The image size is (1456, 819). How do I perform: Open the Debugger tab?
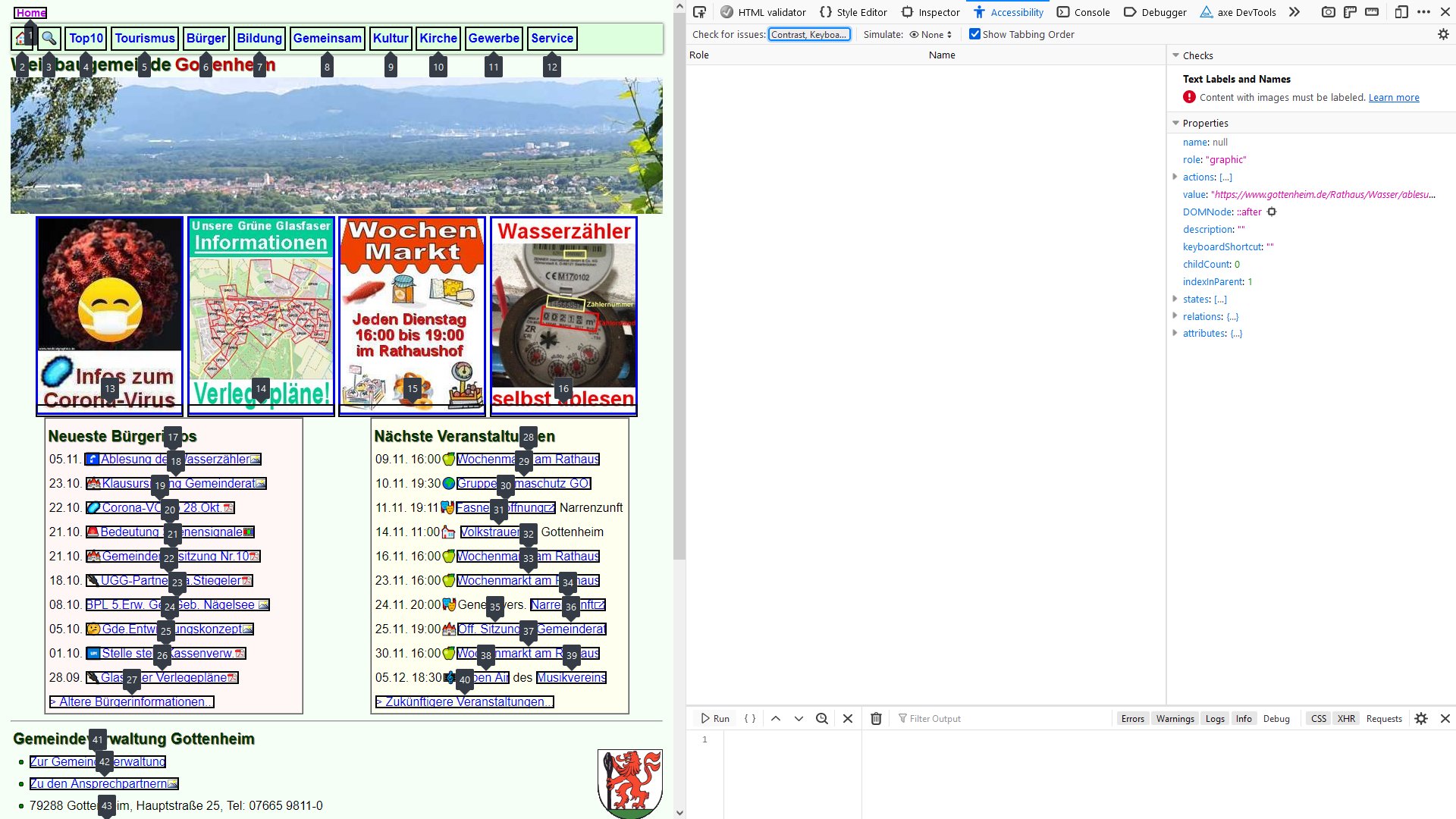(x=1155, y=12)
